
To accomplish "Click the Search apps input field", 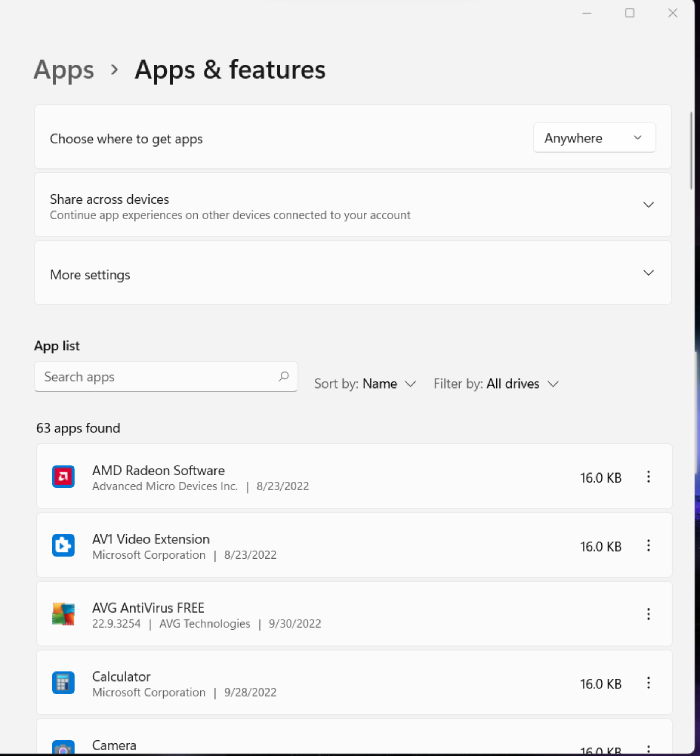I will pos(166,377).
